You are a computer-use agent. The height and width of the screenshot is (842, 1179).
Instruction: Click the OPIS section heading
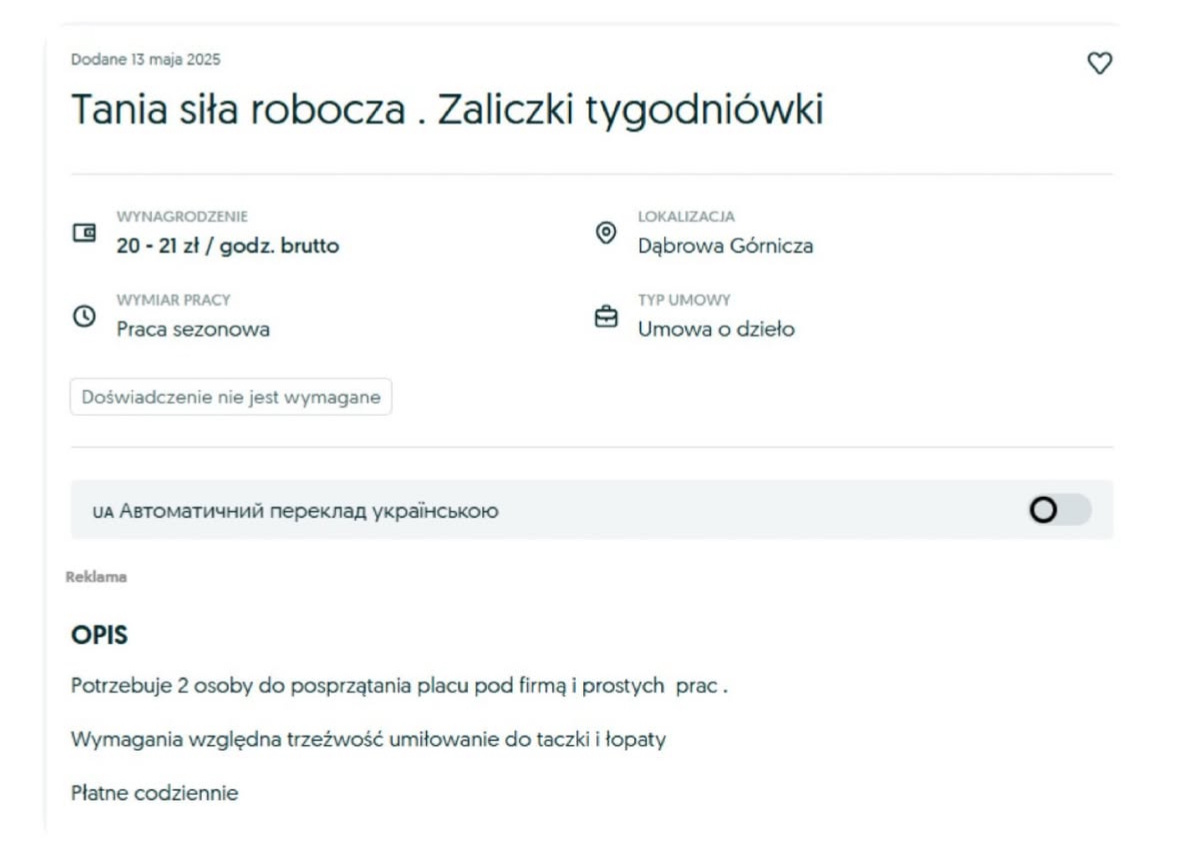(x=99, y=635)
